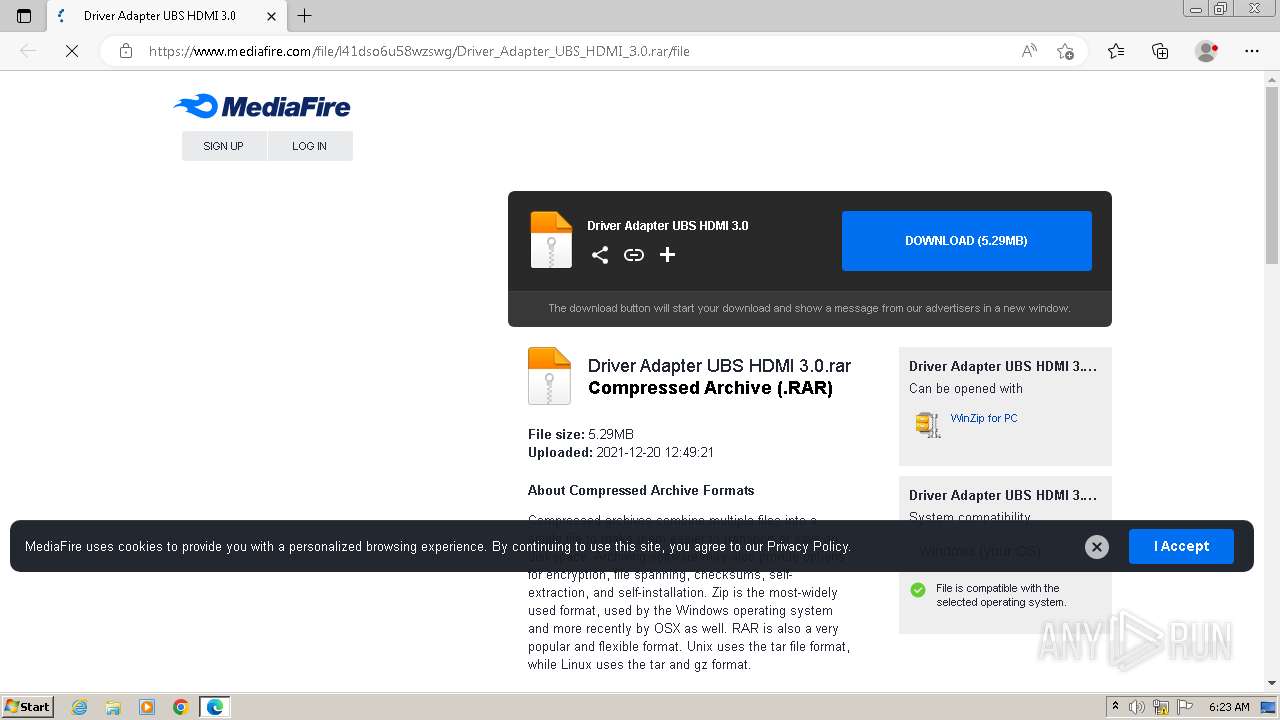Click the lock site-info icon

point(126,51)
